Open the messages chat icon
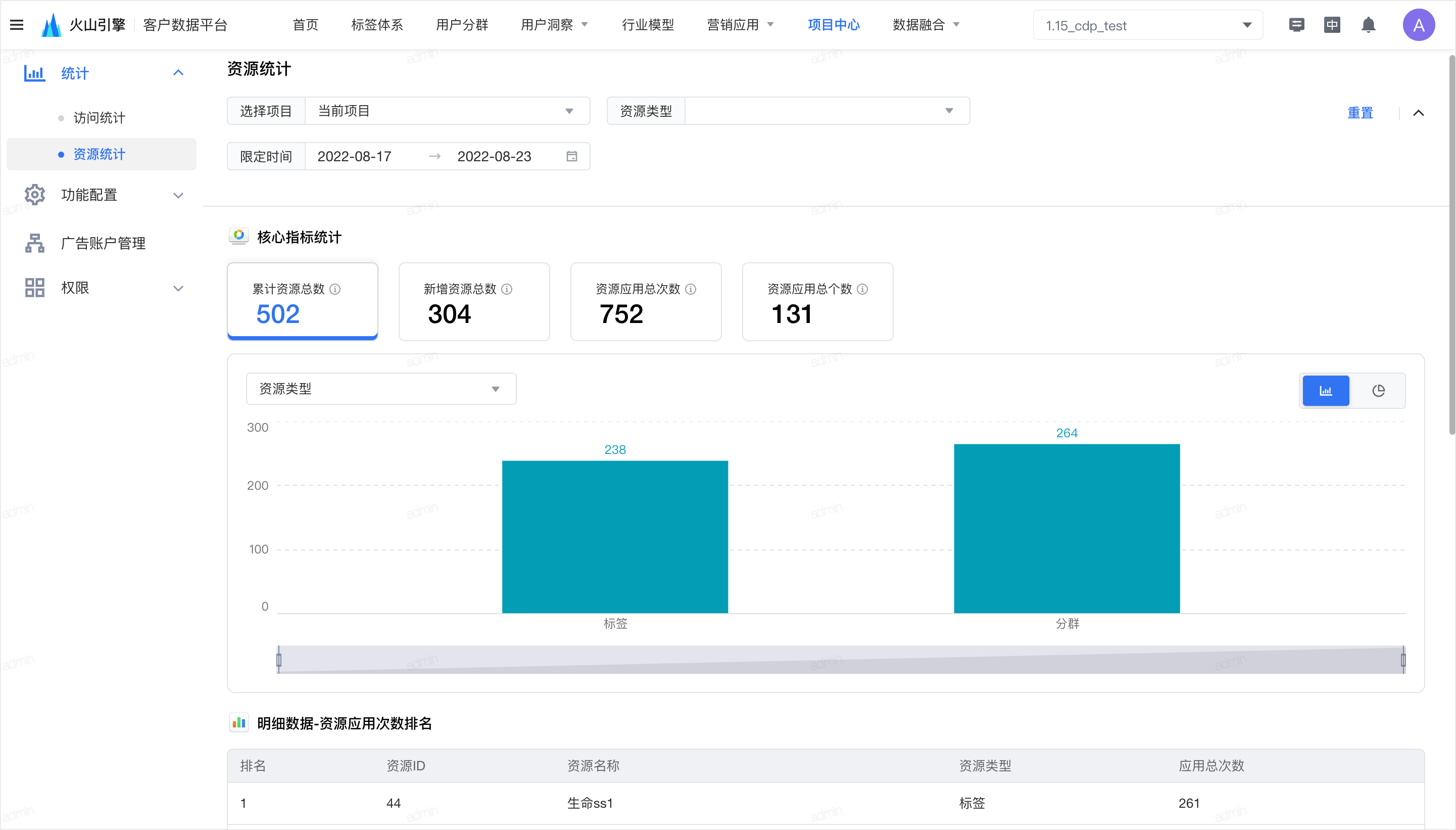The width and height of the screenshot is (1456, 830). [x=1296, y=24]
